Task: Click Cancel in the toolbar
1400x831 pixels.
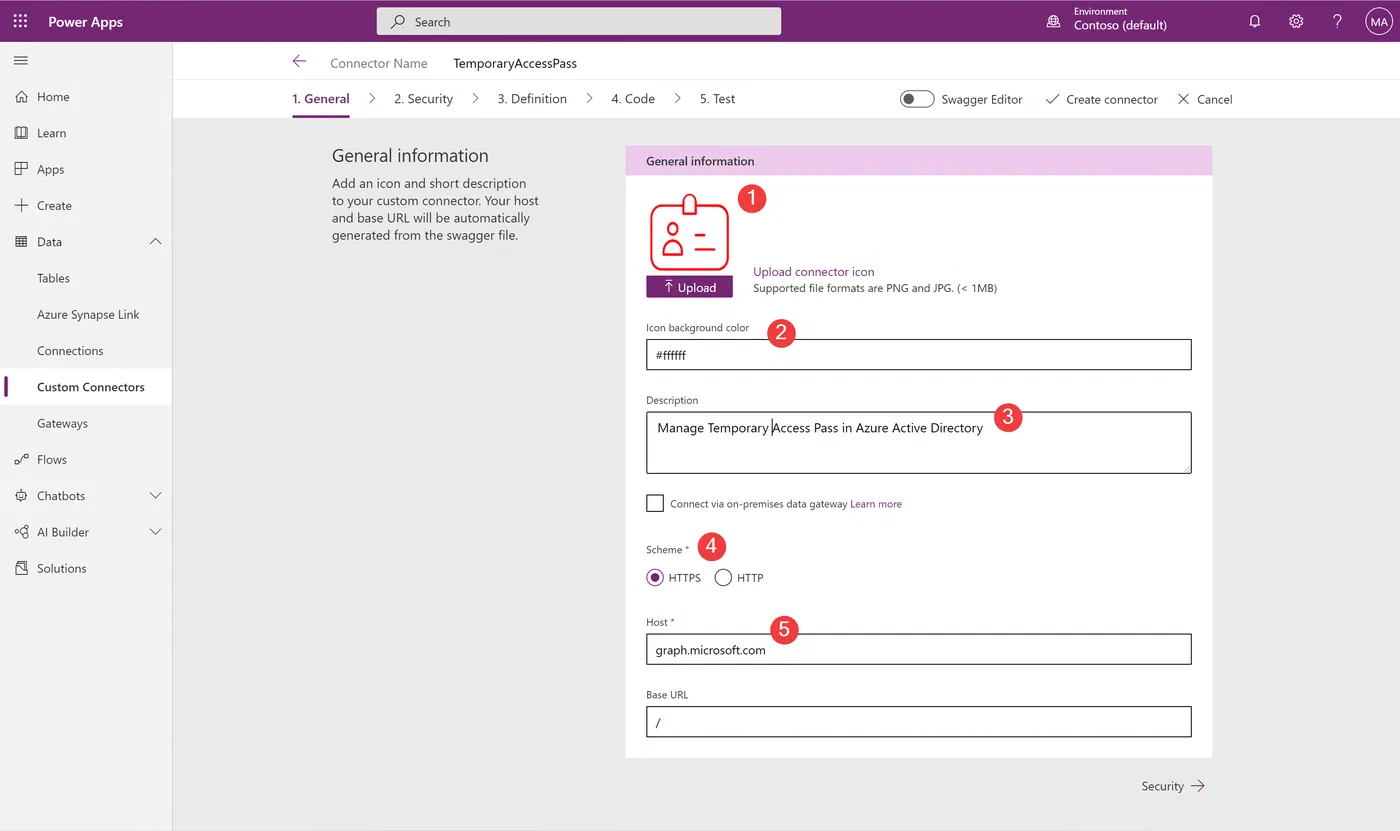Action: tap(1204, 99)
